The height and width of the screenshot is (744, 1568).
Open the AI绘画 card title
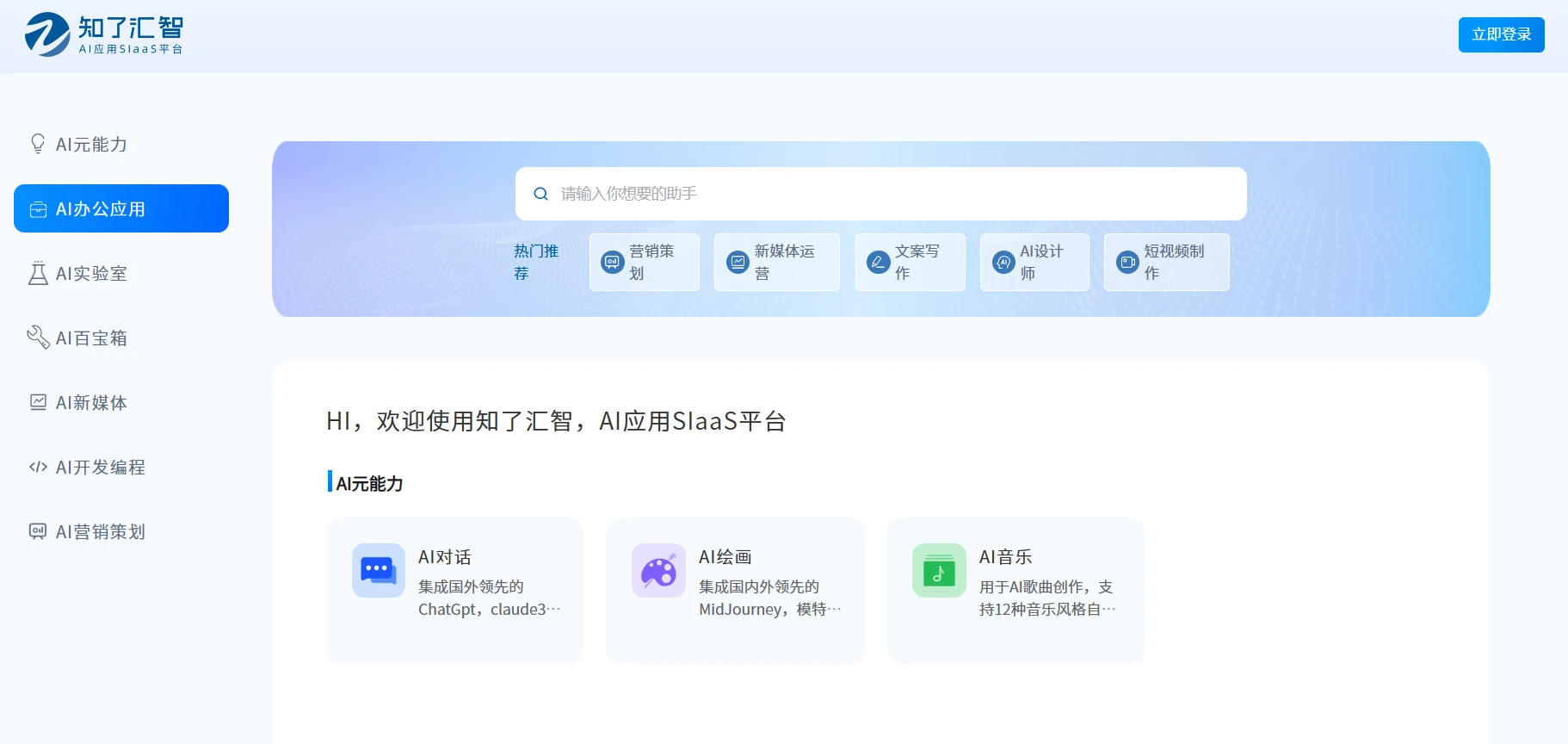tap(725, 557)
